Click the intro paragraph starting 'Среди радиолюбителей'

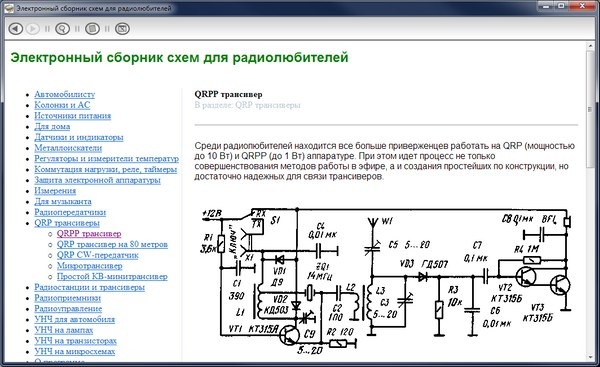coord(385,161)
